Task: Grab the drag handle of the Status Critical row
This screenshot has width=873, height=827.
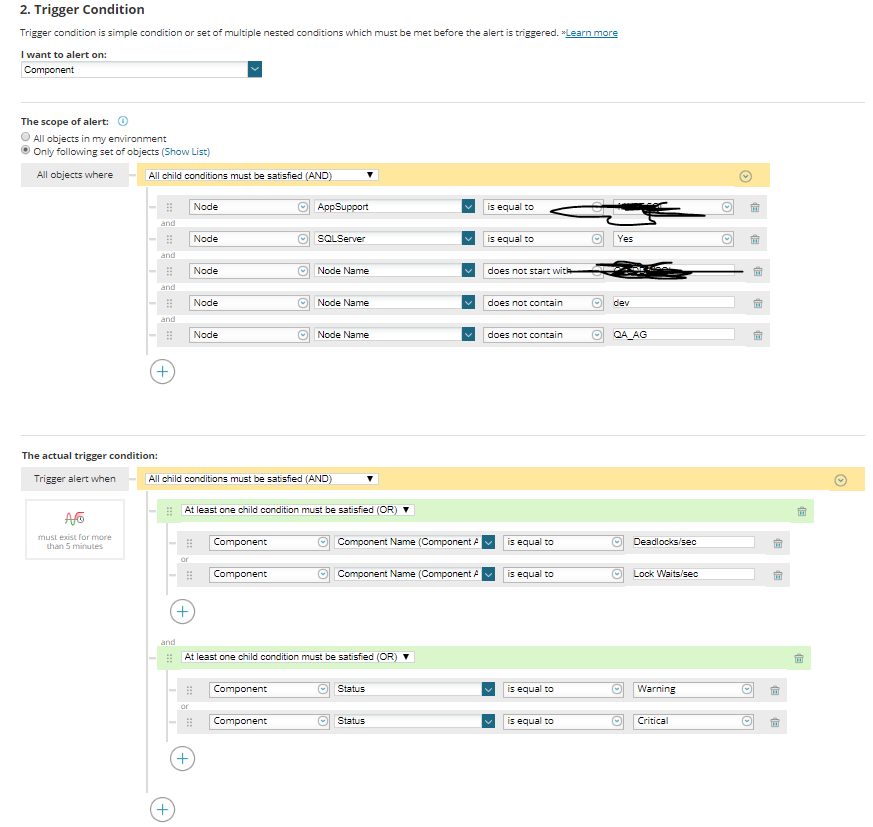Action: (189, 722)
